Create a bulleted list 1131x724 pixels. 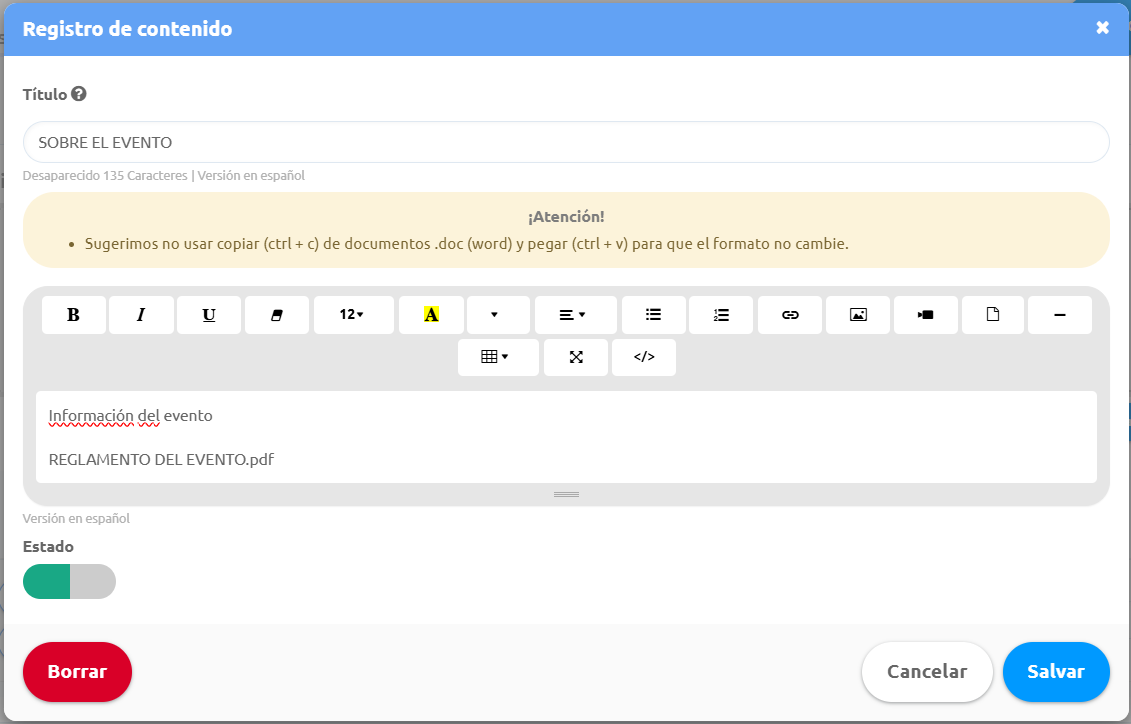pos(653,314)
